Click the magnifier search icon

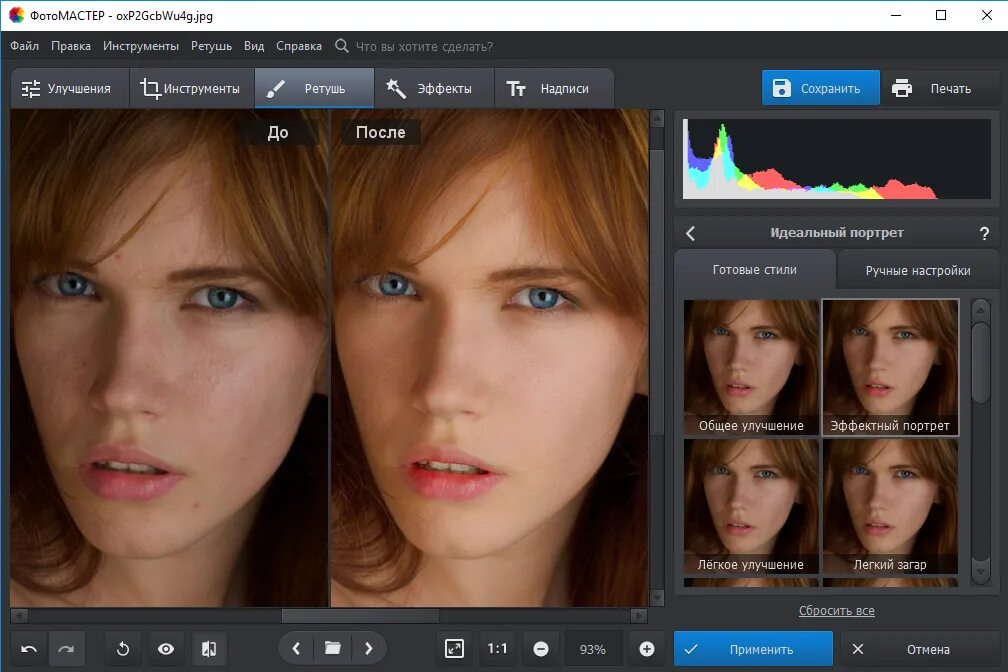click(342, 46)
